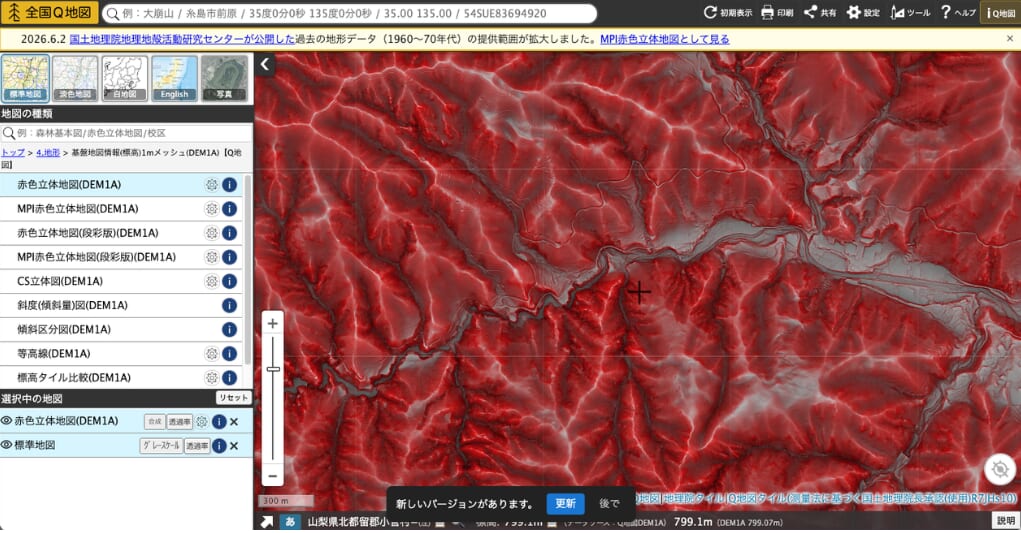Click the 更新 update button
1021x533 pixels.
[565, 503]
